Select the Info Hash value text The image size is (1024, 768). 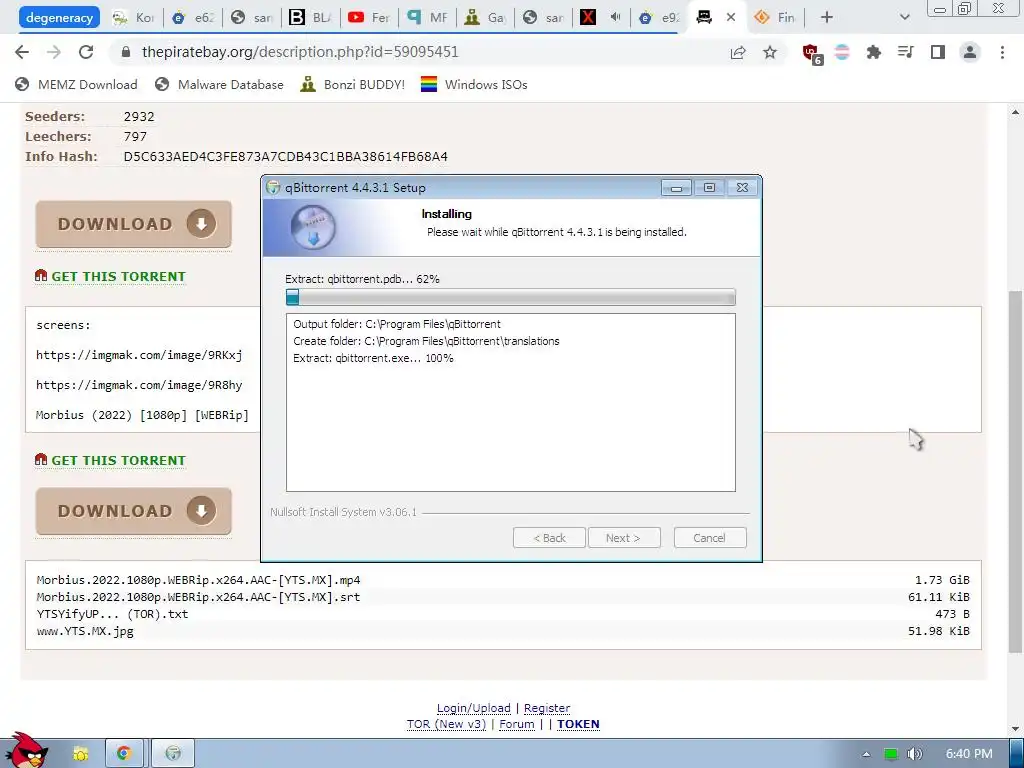[x=285, y=157]
